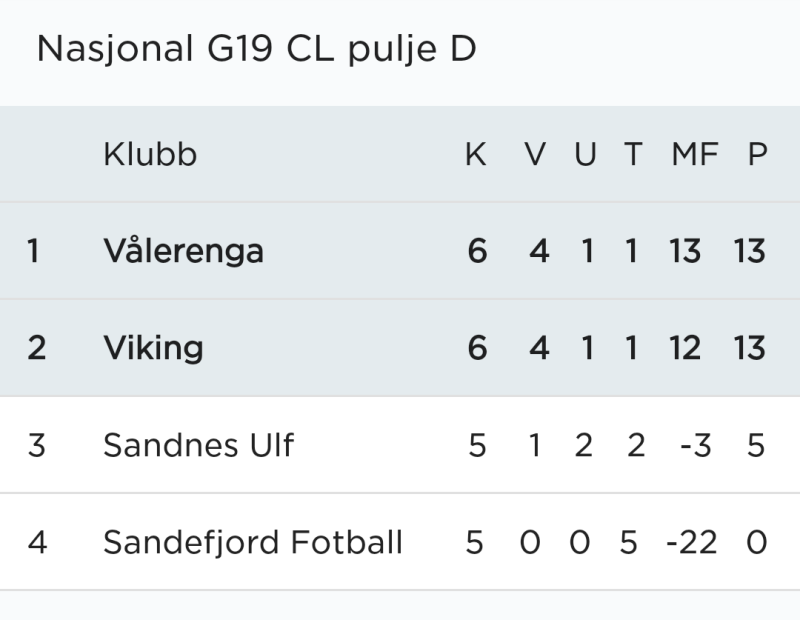The image size is (800, 620).
Task: Click rank number 3 beside Sandnes Ulf
Action: click(x=36, y=445)
